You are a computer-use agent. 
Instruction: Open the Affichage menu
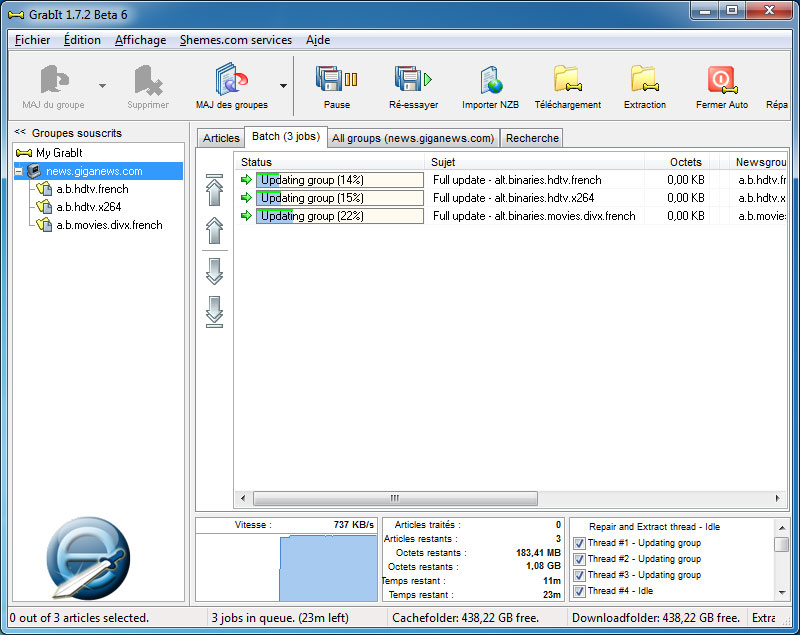(x=140, y=40)
